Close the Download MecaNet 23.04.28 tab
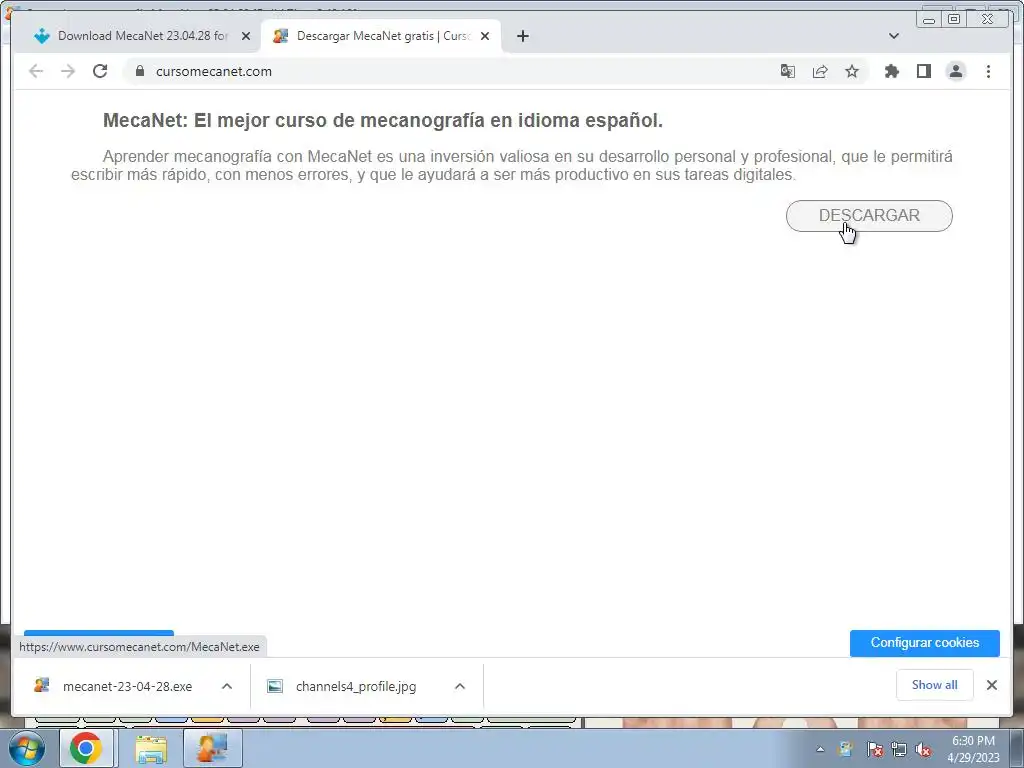Screen dimensions: 1024x768 (246, 36)
